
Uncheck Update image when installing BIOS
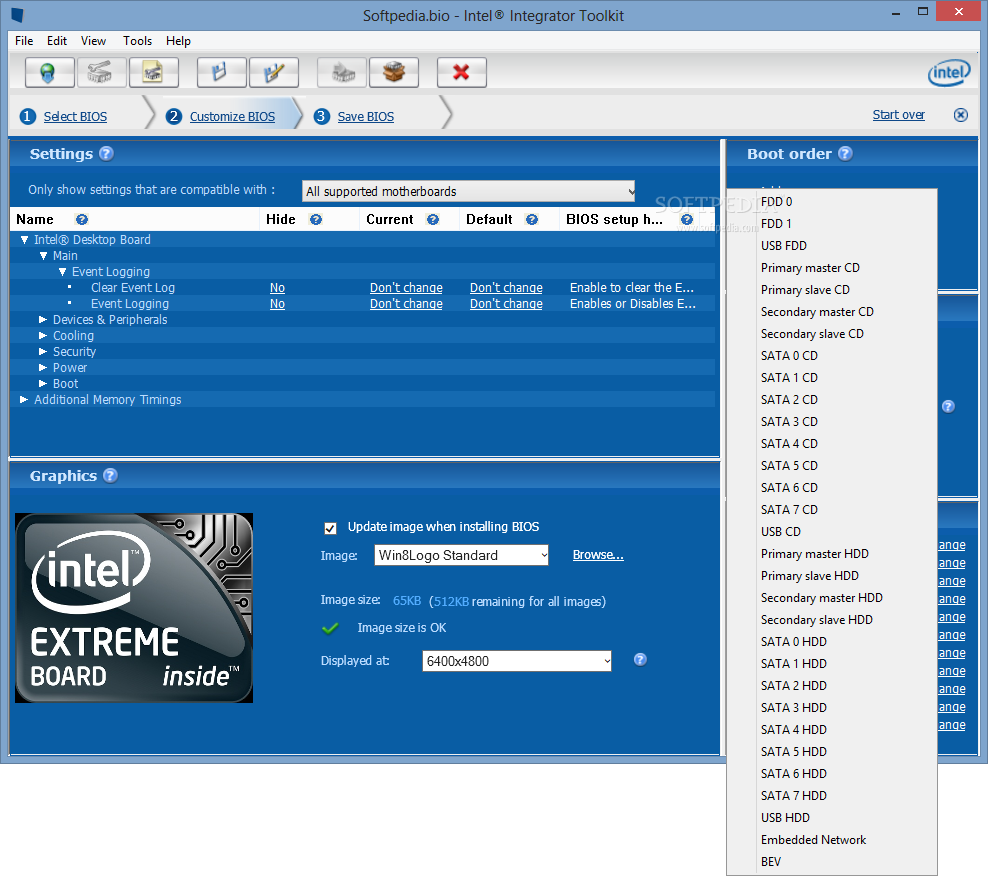point(330,528)
